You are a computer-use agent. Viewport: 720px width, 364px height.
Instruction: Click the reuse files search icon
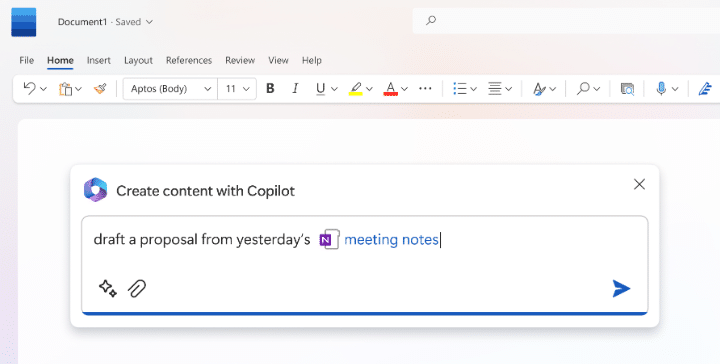pyautogui.click(x=627, y=89)
